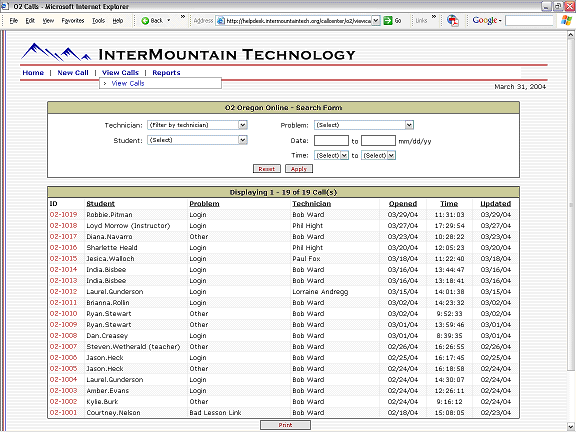
Task: Open the Technician filter dropdown
Action: 242,125
